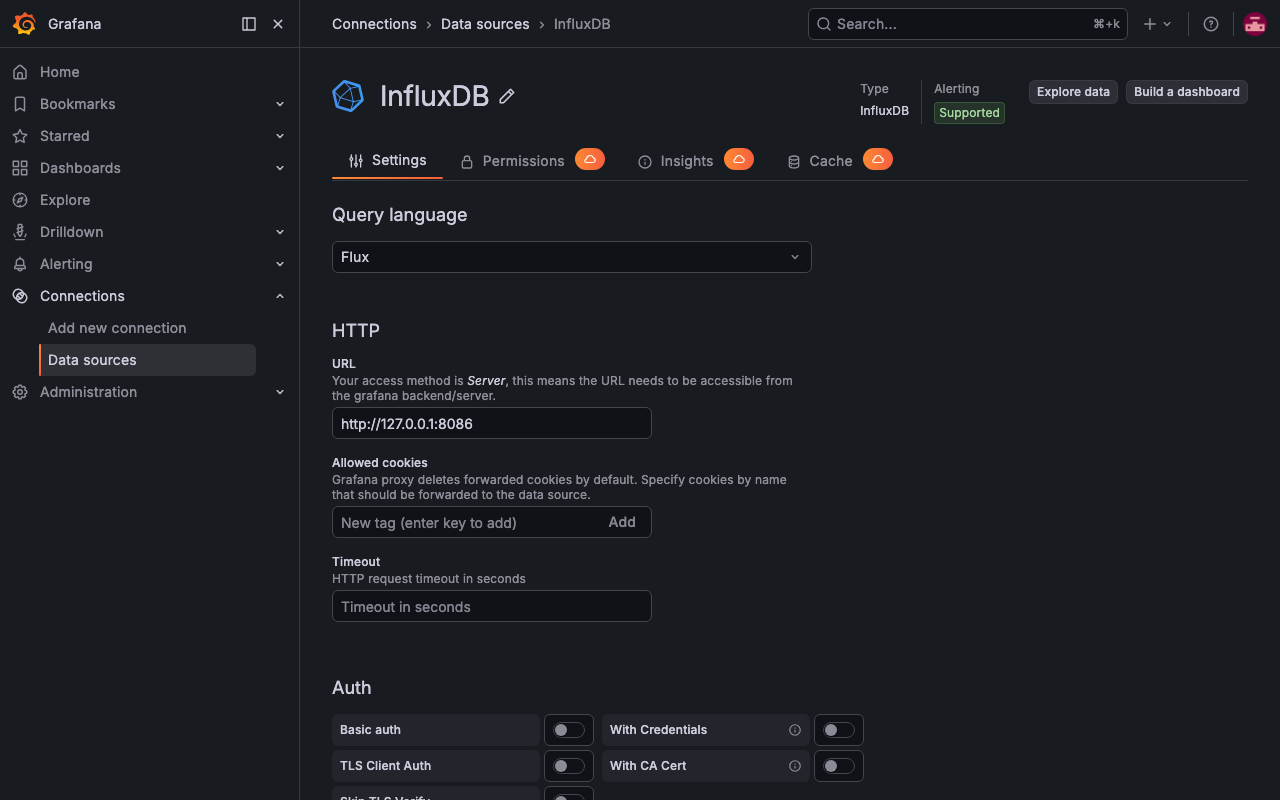Expand the Administration section chevron
Screen dimensions: 1280x800
pyautogui.click(x=280, y=392)
